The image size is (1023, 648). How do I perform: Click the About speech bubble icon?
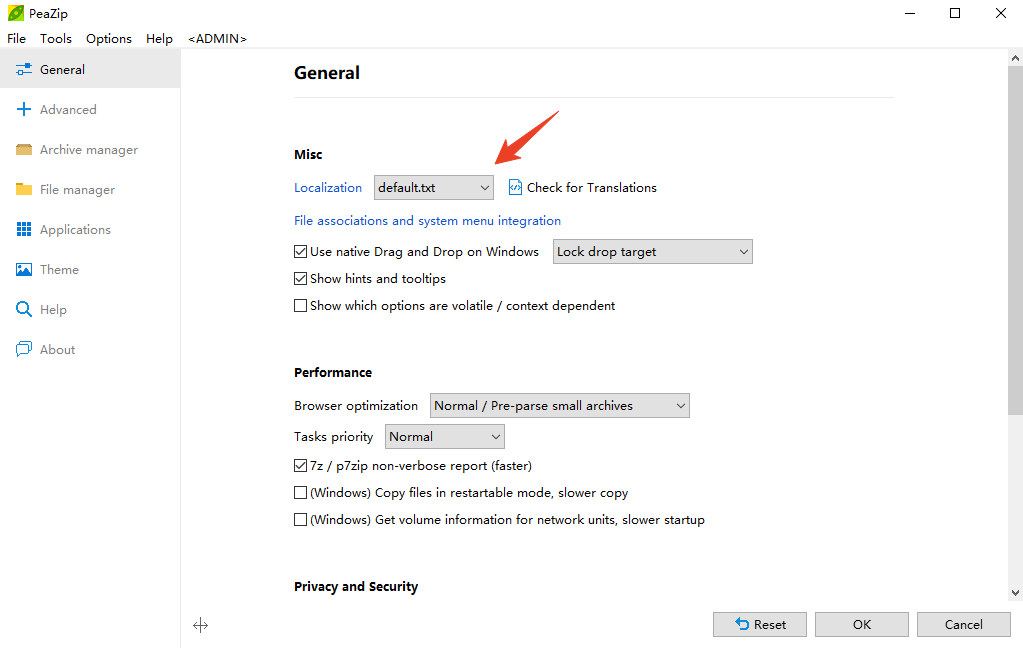click(23, 349)
